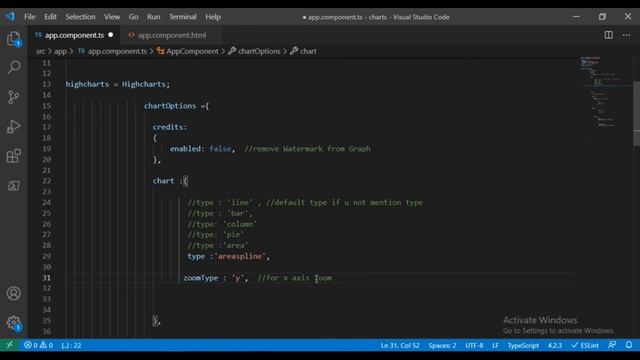Open the View menu
Screen dimensions: 640x360
112,17
